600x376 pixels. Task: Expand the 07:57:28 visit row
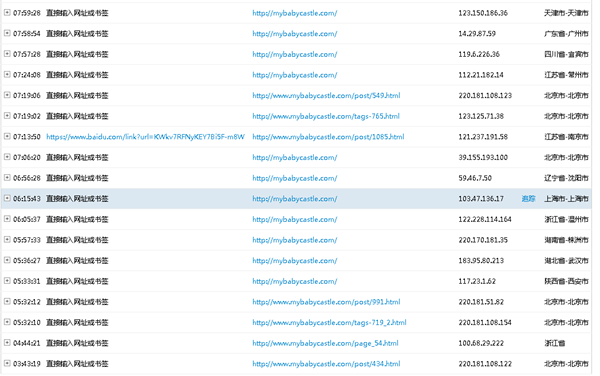(x=7, y=54)
